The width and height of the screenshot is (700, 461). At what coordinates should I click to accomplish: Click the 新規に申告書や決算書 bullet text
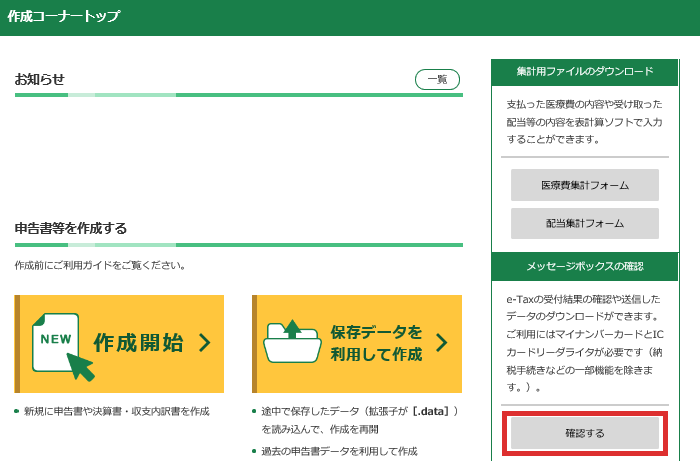tap(117, 411)
